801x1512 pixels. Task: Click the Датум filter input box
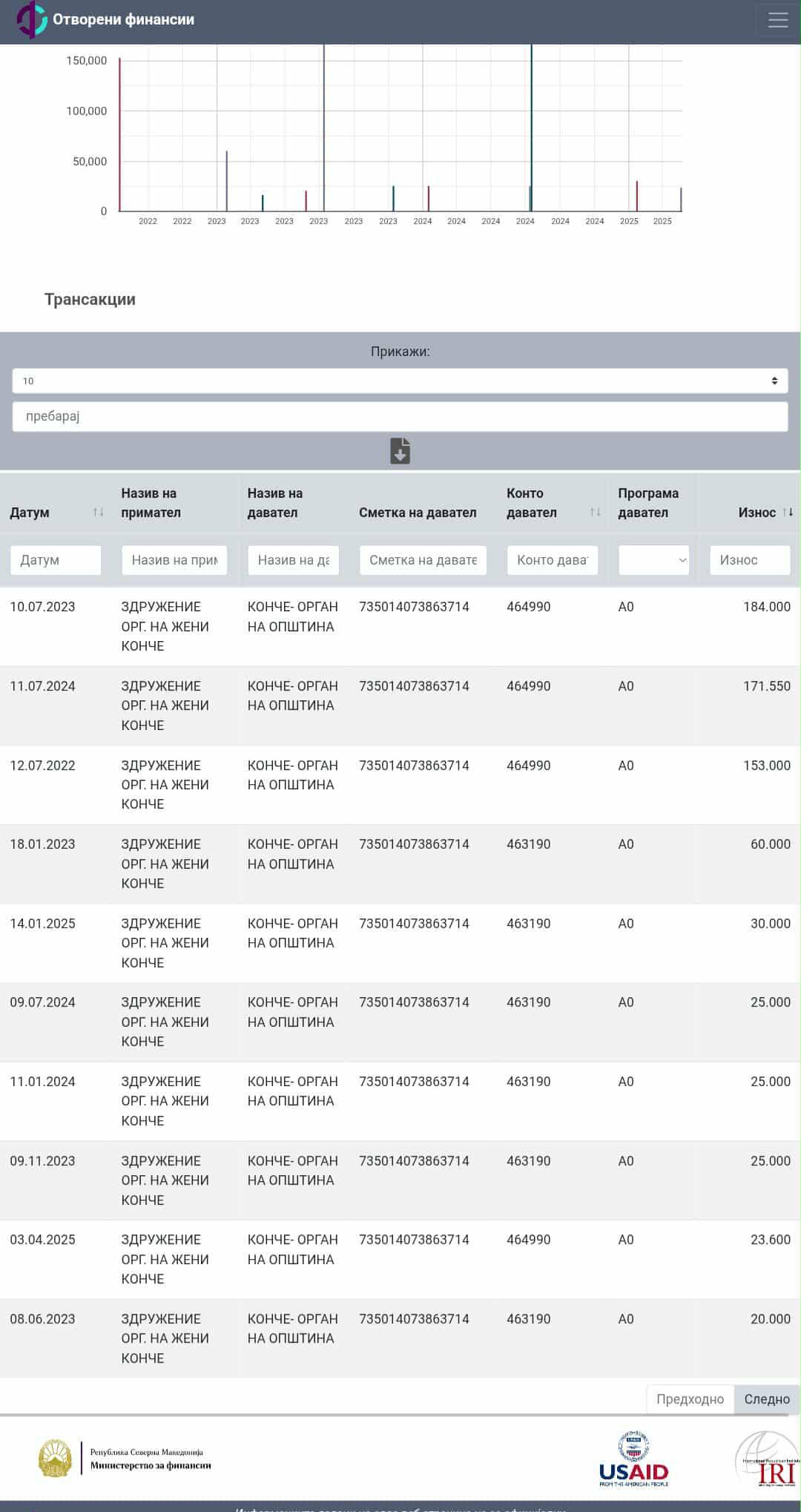click(56, 560)
